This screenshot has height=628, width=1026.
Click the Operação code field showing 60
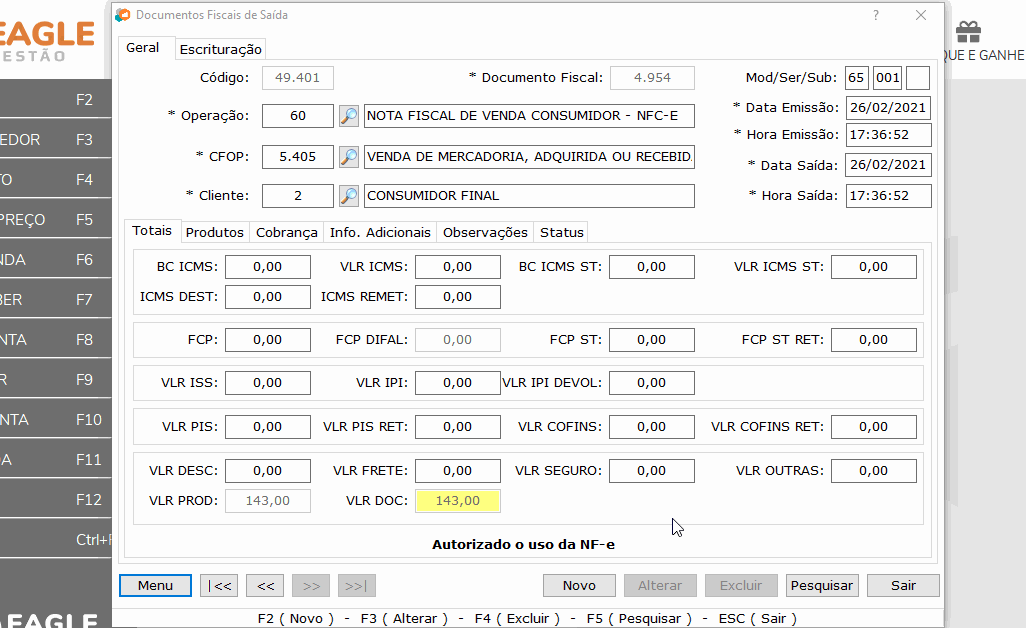click(298, 116)
